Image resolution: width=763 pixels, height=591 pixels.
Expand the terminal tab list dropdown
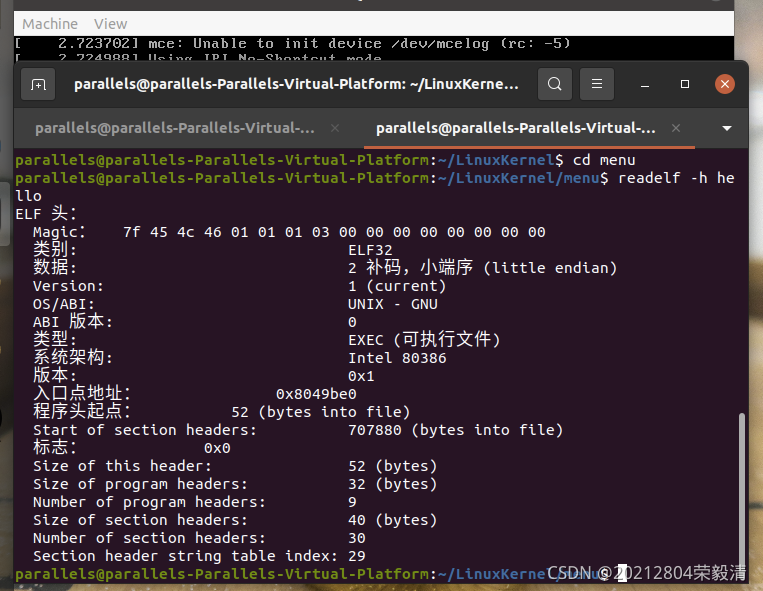coord(727,128)
